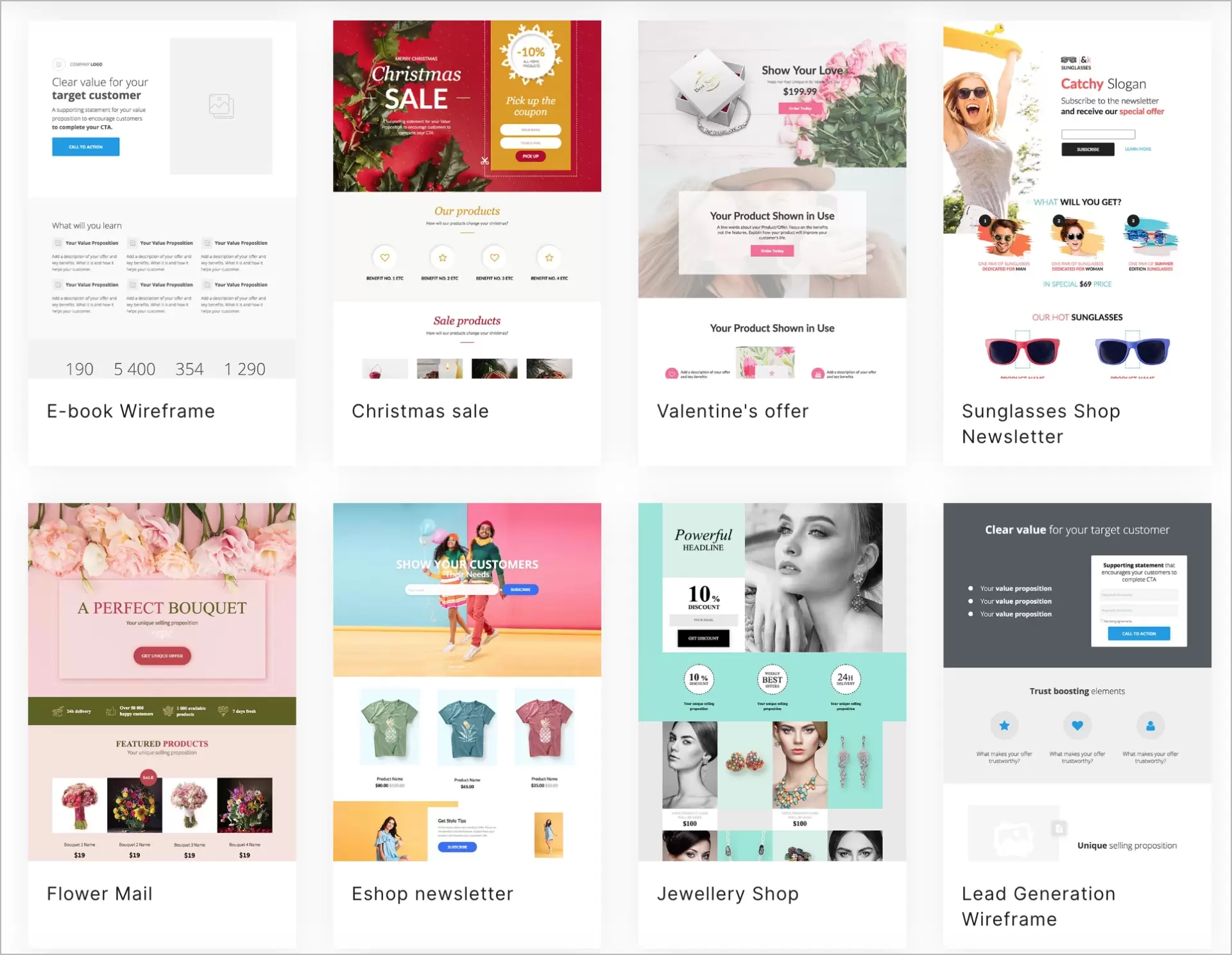Click GET UNIQUE OFFER button on Flower Mail
1232x955 pixels.
coord(159,656)
